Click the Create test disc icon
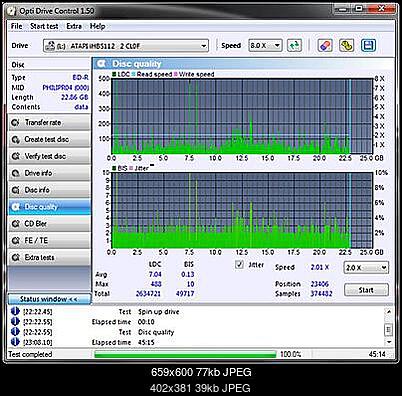The height and width of the screenshot is (396, 402). (x=15, y=139)
